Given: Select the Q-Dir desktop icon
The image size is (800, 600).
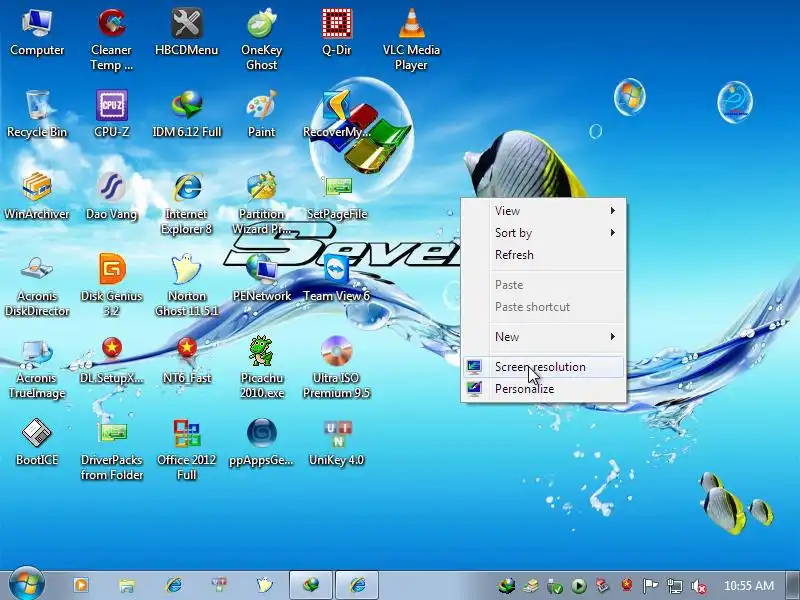Looking at the screenshot, I should click(x=336, y=33).
